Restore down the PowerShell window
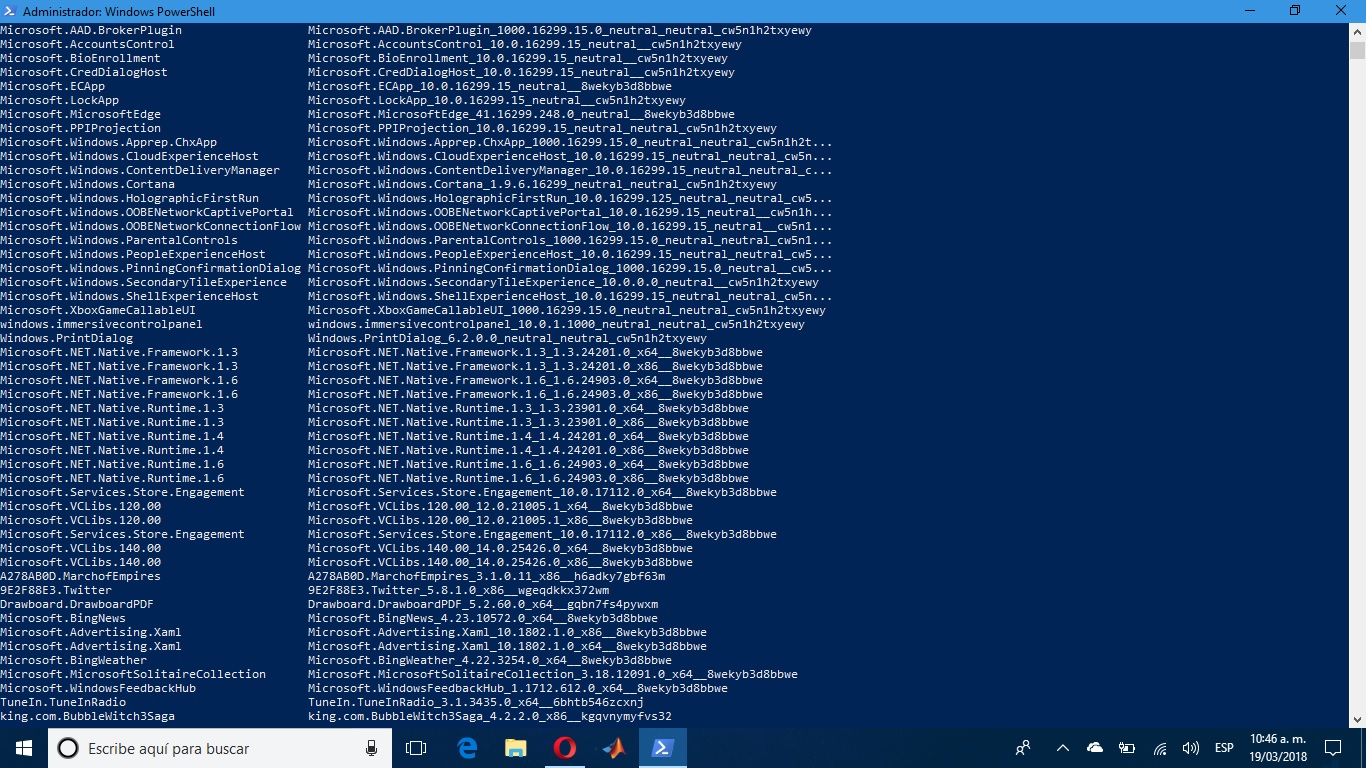This screenshot has width=1366, height=768. coord(1296,11)
